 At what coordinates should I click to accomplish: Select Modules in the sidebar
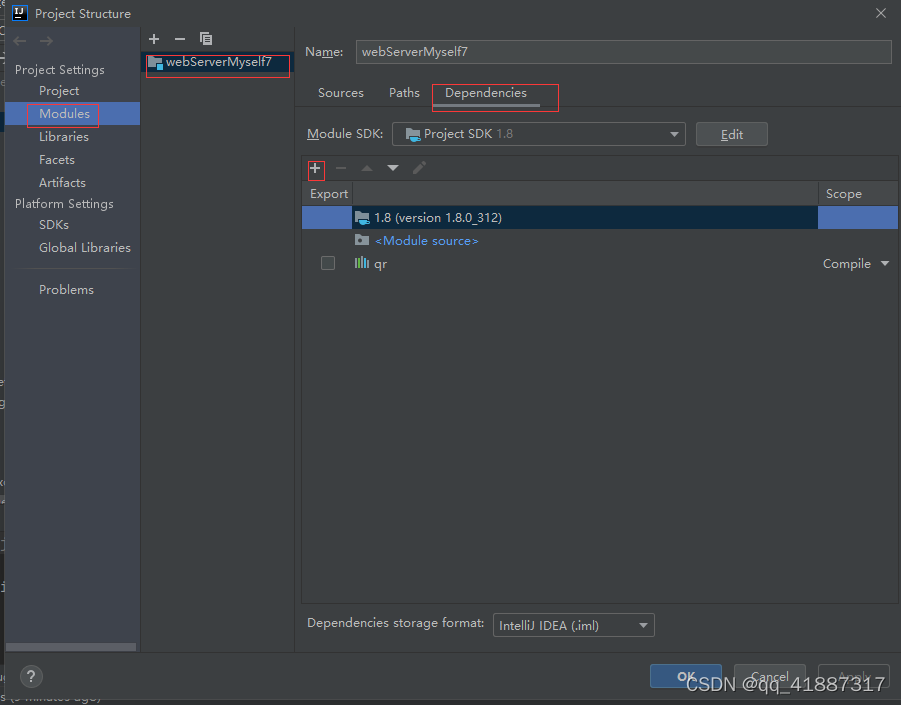coord(72,114)
